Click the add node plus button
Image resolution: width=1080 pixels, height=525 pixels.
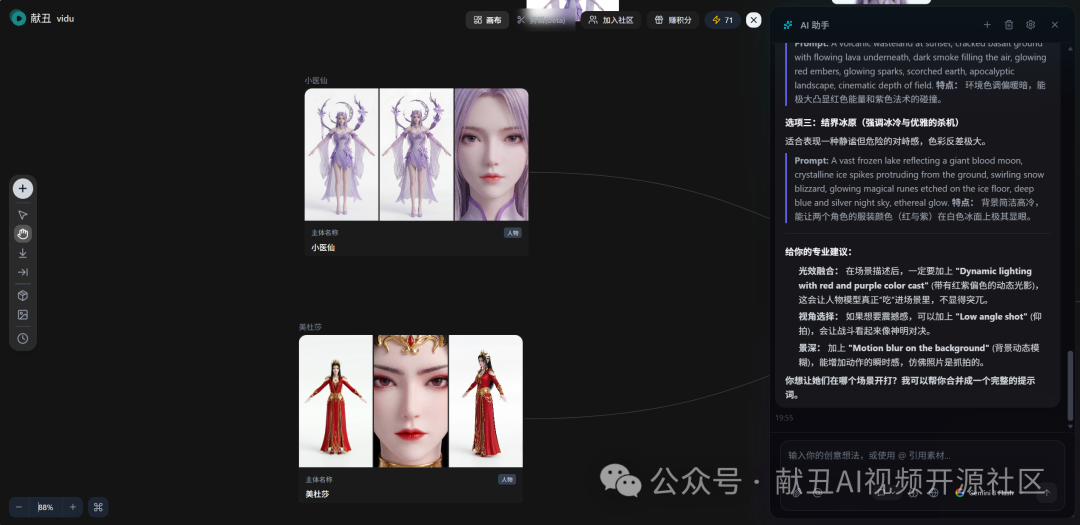click(x=23, y=188)
